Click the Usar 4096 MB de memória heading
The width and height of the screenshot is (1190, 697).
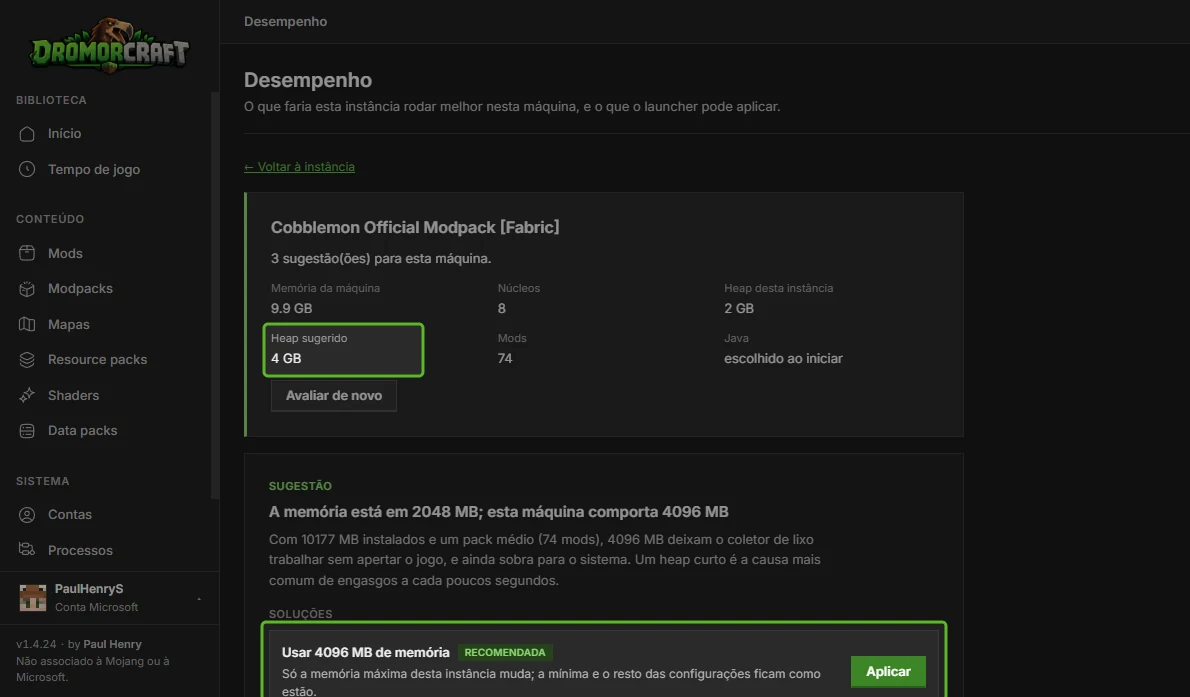(366, 652)
